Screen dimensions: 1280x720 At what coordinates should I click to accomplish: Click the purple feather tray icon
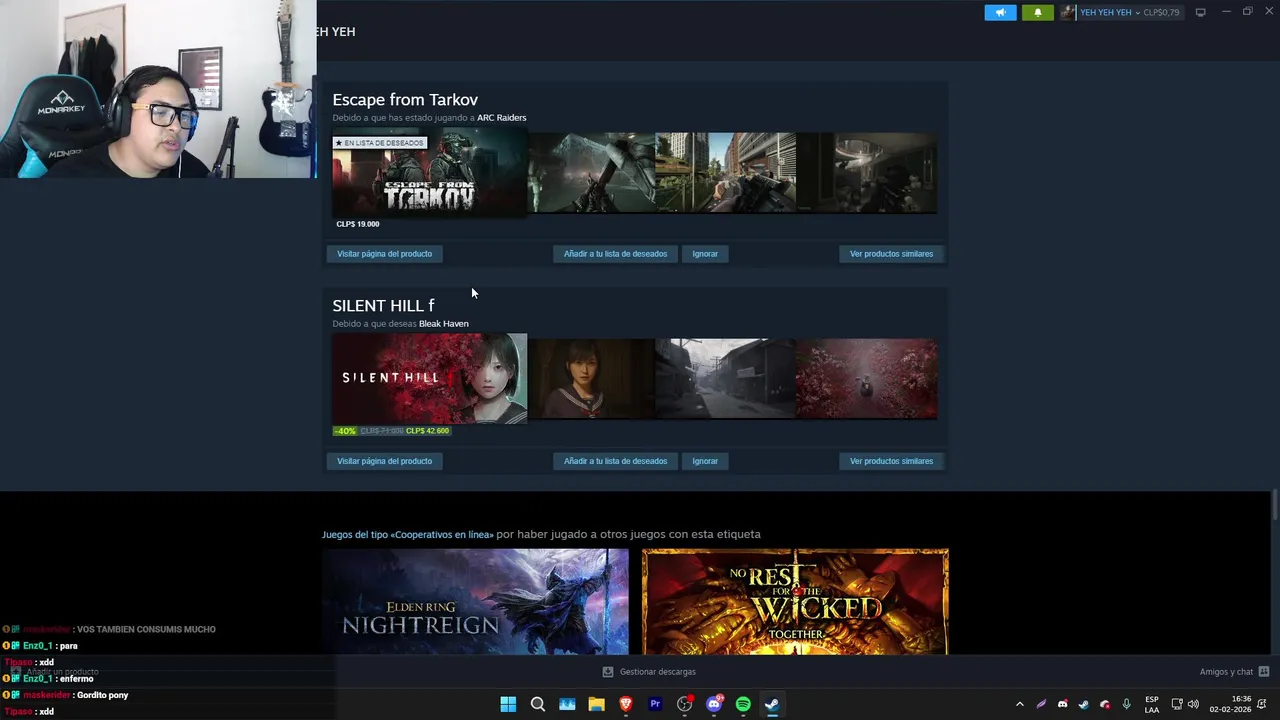click(x=1041, y=704)
